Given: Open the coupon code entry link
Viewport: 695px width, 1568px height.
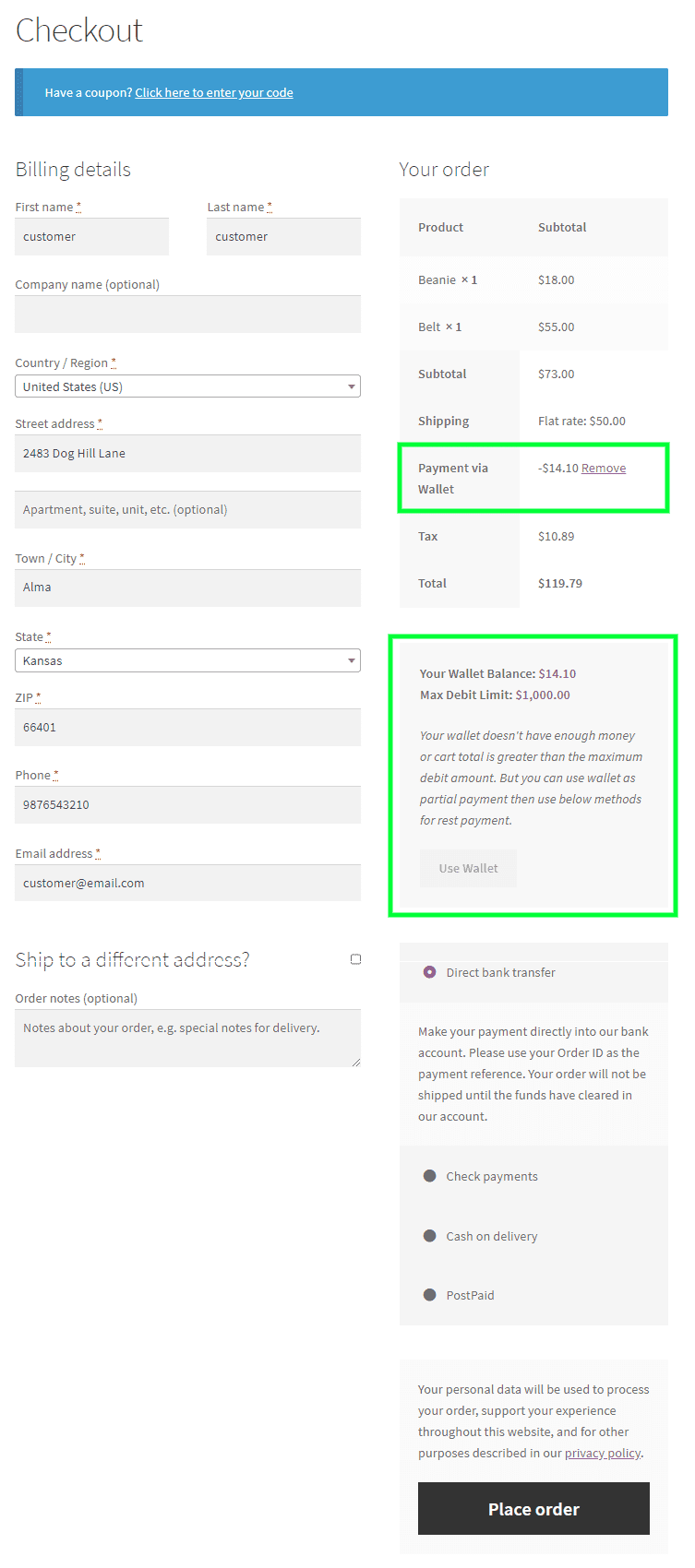Looking at the screenshot, I should 214,92.
